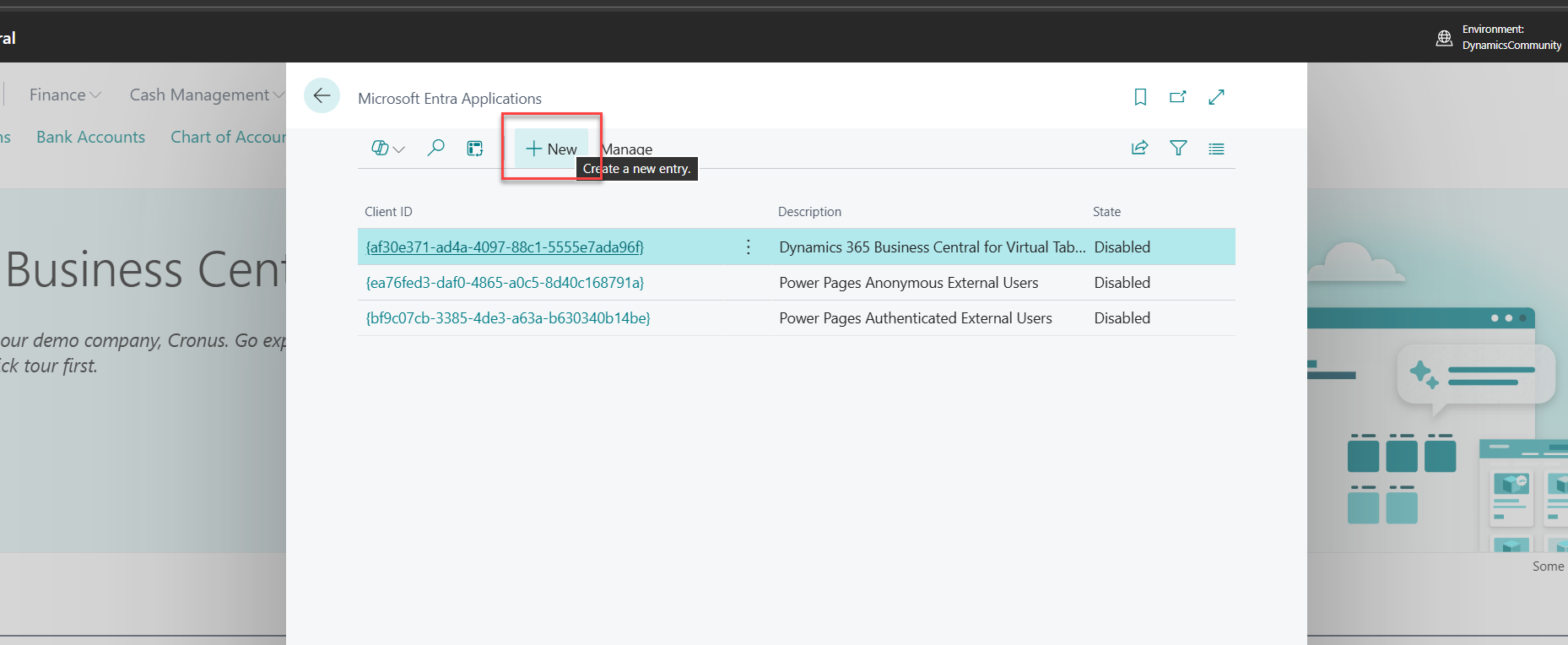Toggle the filter pane icon
The image size is (1568, 645).
(1178, 149)
